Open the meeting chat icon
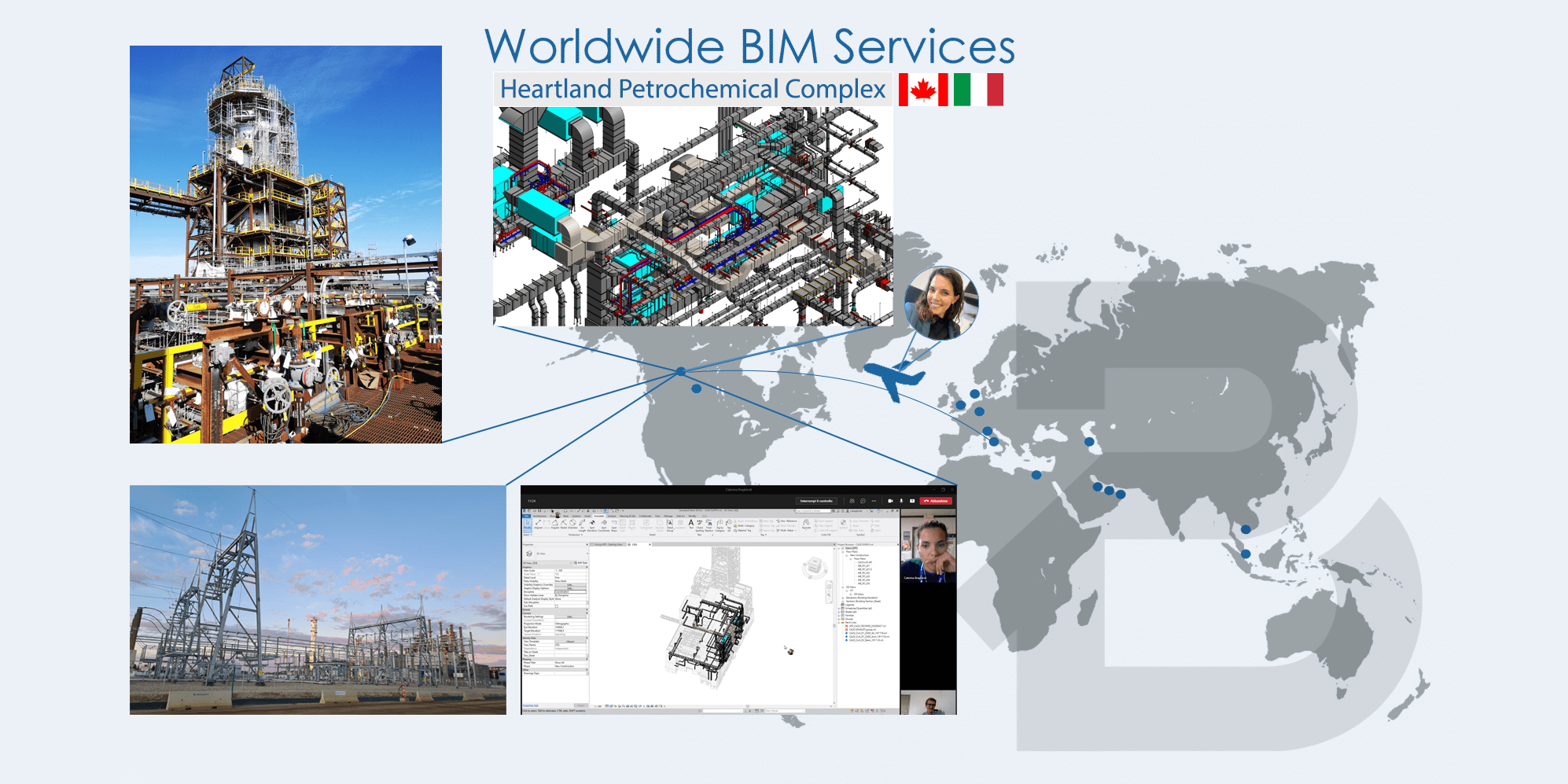This screenshot has width=1568, height=784. [x=863, y=501]
